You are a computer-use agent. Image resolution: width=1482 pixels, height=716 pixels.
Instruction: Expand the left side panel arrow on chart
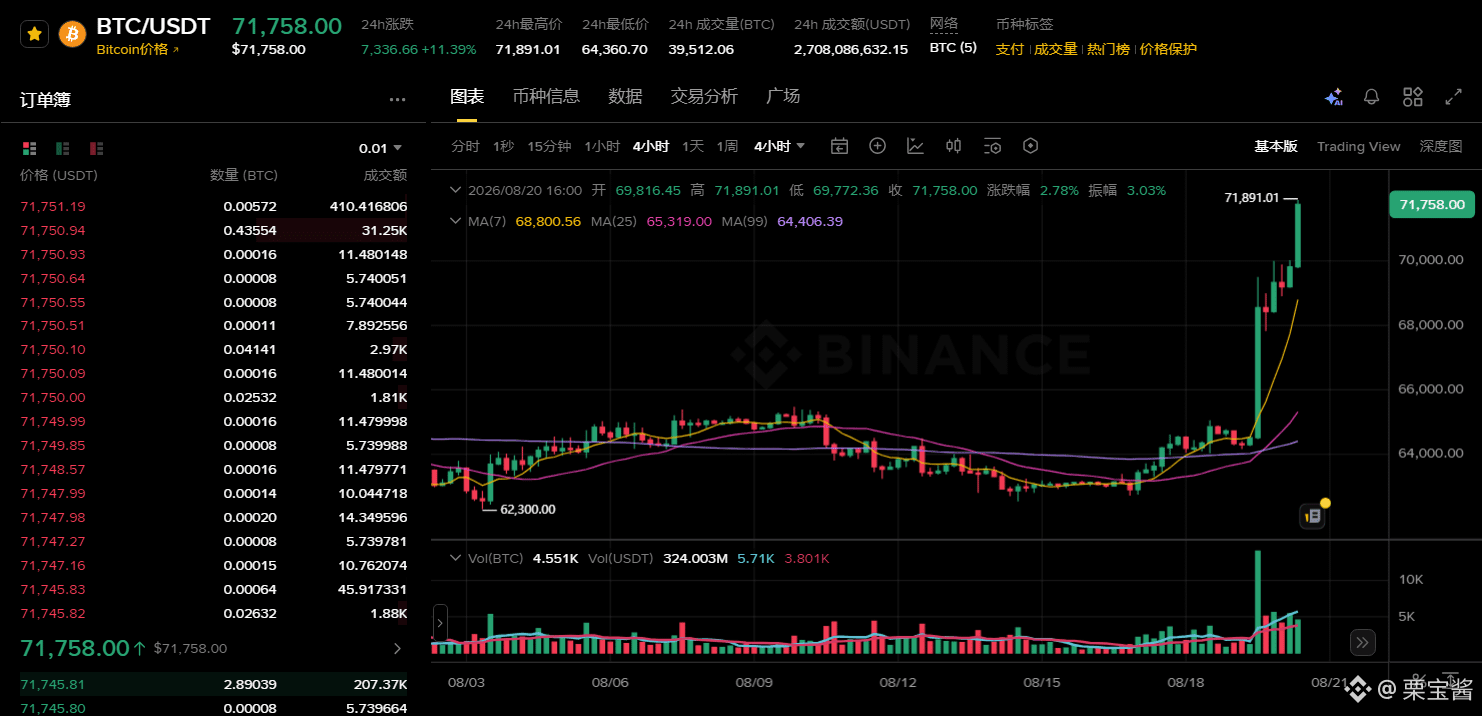[x=438, y=622]
